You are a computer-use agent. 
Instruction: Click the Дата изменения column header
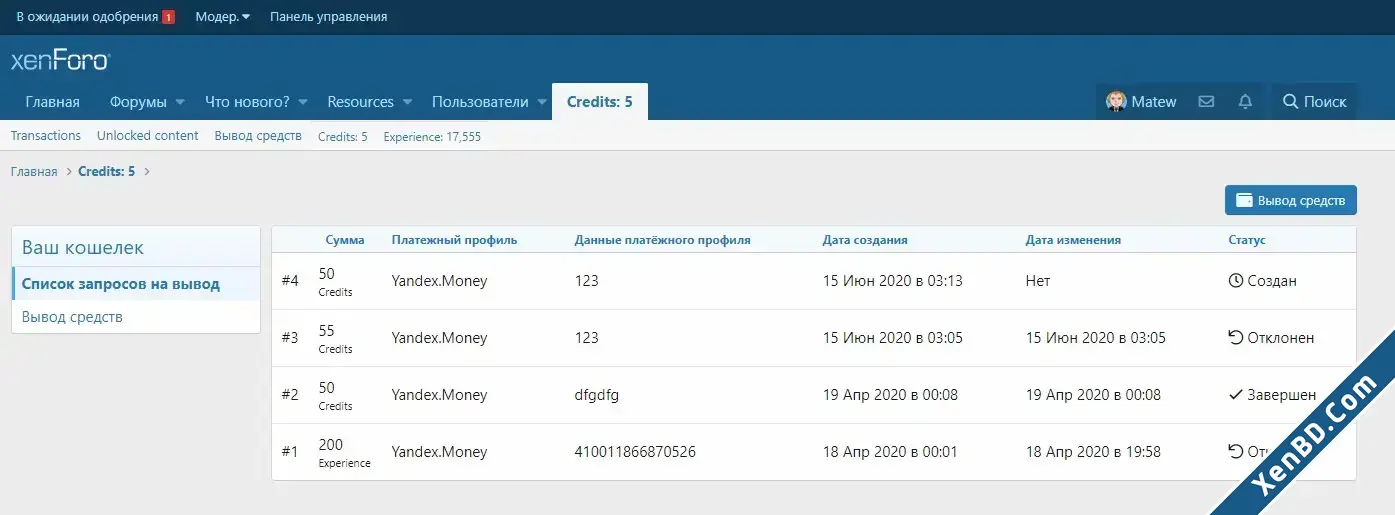[1073, 240]
